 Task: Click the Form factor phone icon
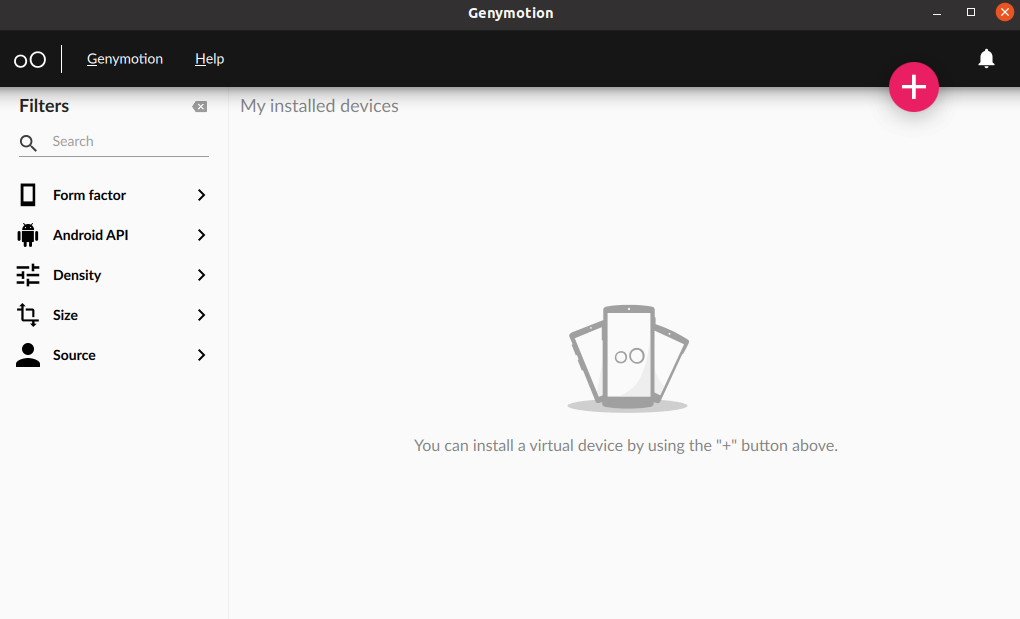tap(28, 195)
